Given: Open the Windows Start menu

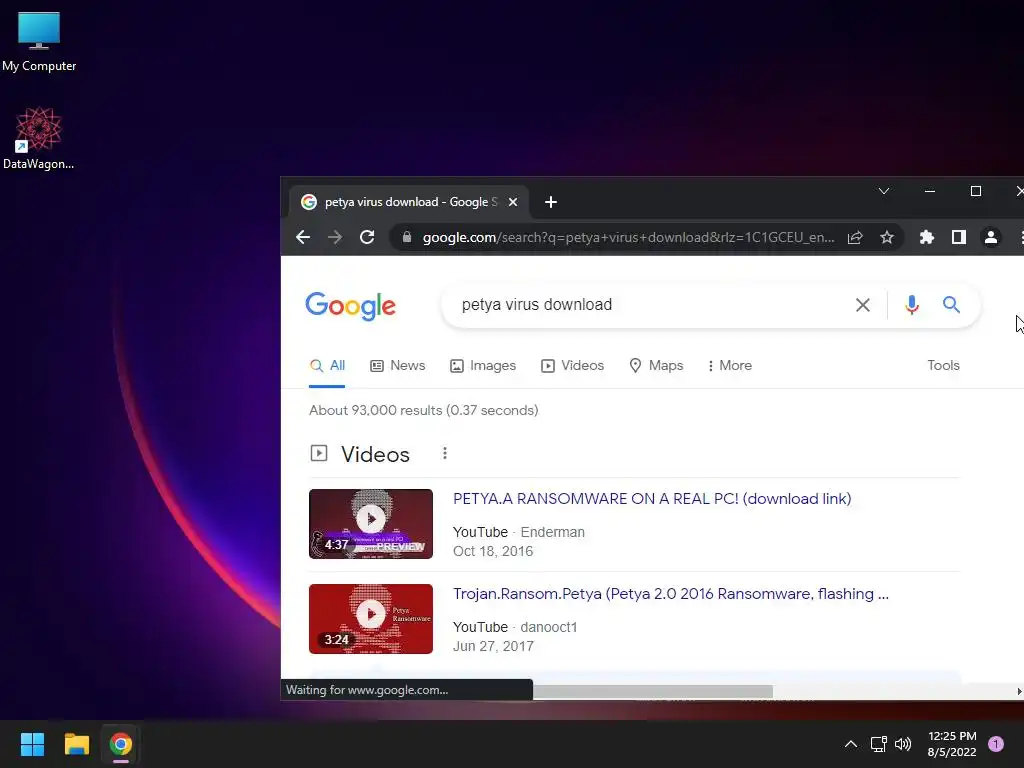Looking at the screenshot, I should (x=32, y=744).
